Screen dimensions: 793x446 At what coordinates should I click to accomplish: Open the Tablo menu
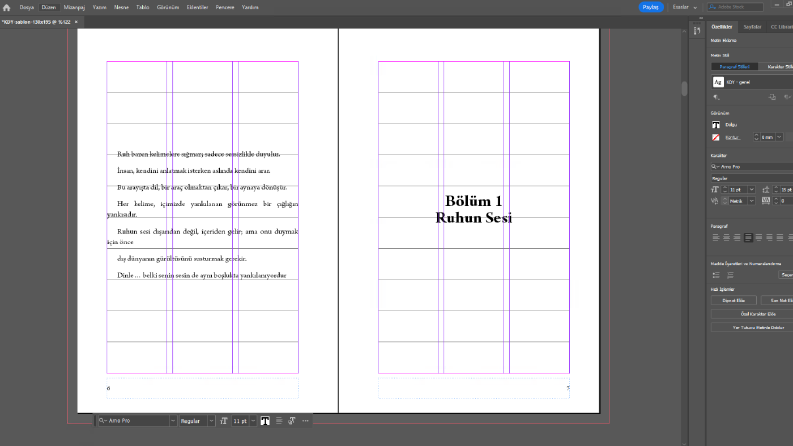[143, 8]
